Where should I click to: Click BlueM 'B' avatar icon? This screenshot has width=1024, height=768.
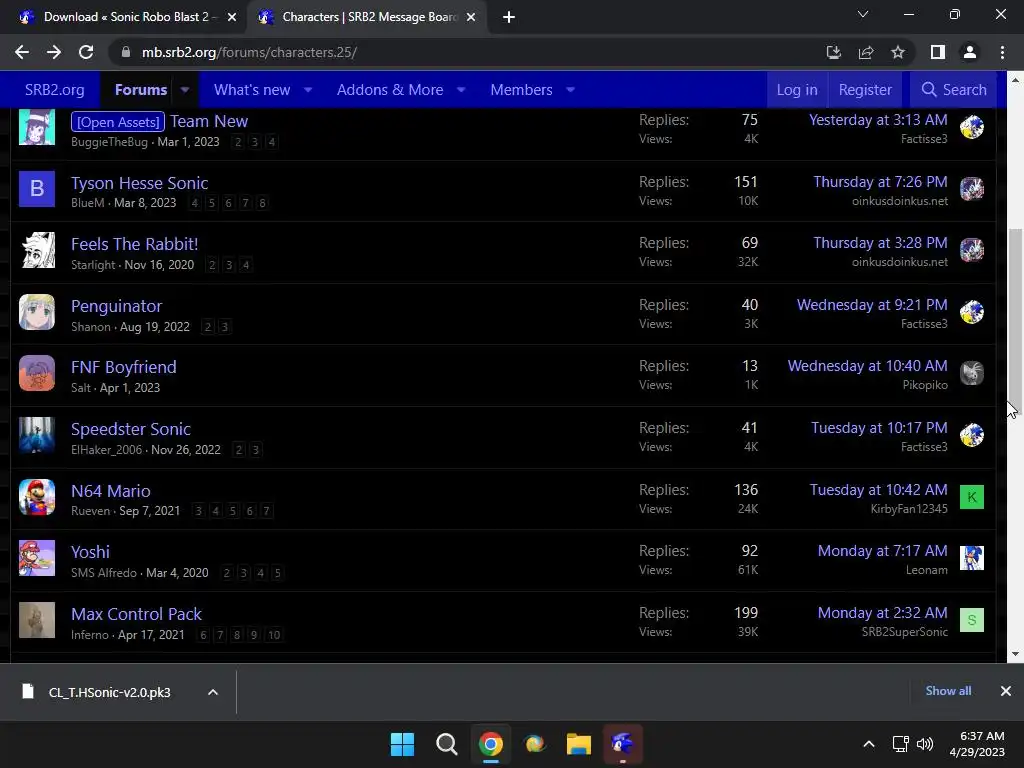coord(37,188)
